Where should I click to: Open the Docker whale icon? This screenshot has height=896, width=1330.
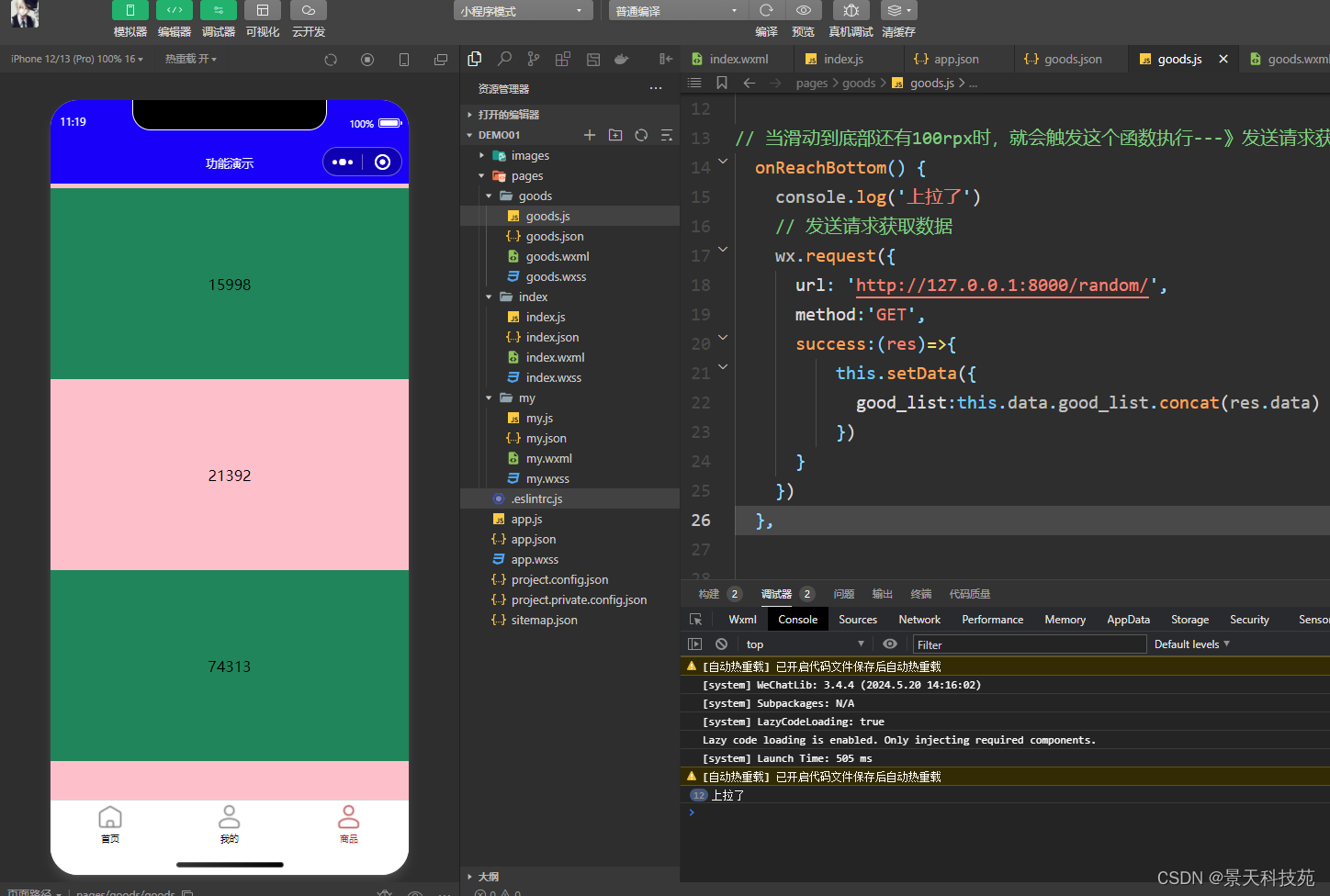click(x=622, y=59)
